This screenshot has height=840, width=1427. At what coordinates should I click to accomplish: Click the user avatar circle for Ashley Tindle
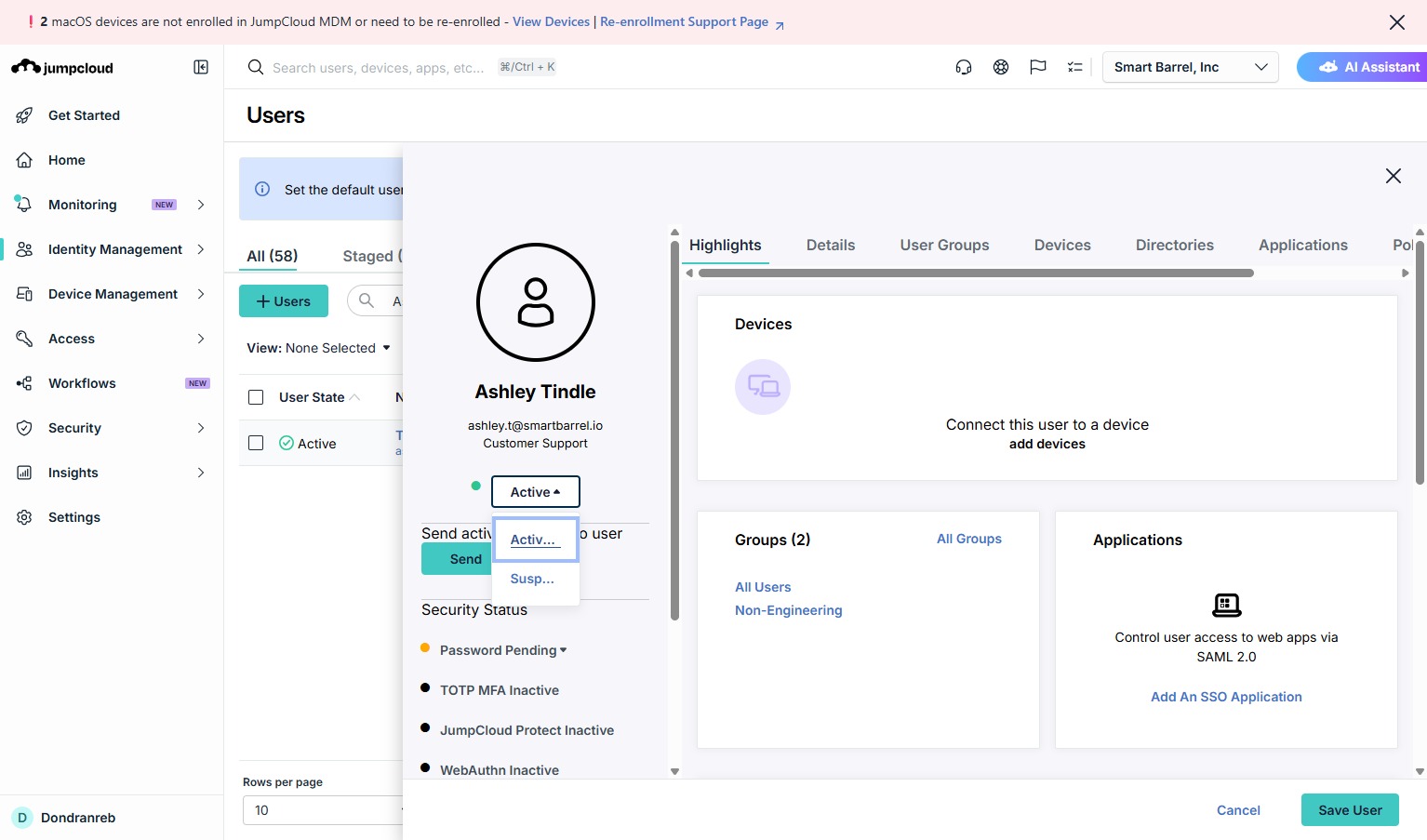coord(536,302)
